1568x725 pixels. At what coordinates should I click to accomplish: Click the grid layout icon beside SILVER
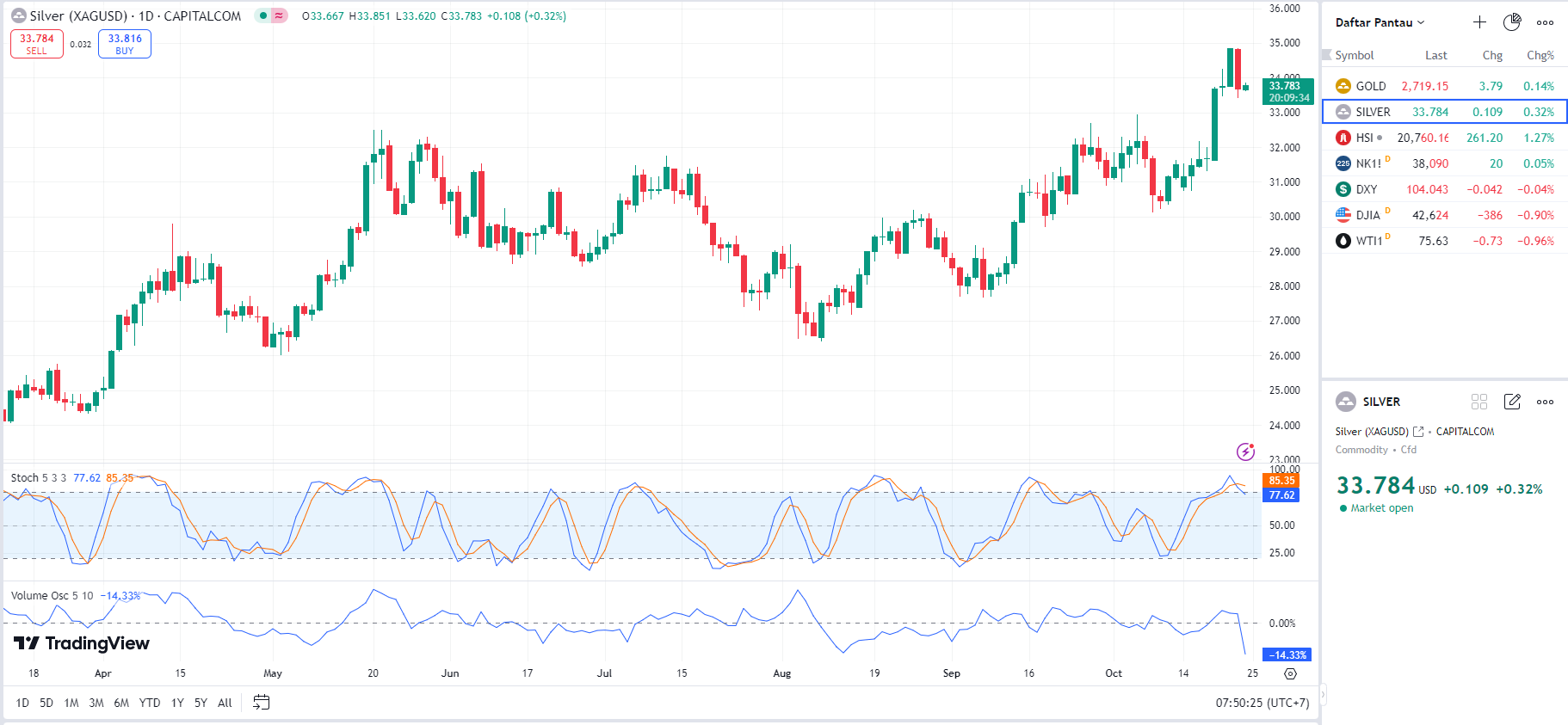point(1479,402)
